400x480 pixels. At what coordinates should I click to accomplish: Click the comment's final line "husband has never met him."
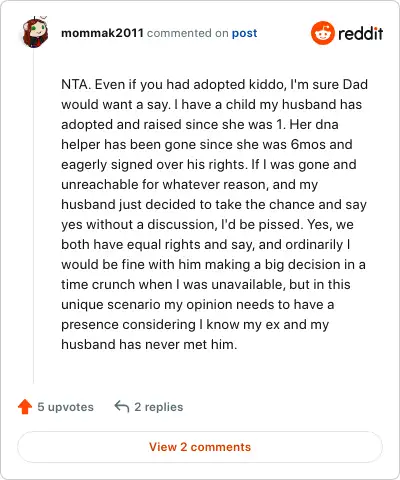149,344
